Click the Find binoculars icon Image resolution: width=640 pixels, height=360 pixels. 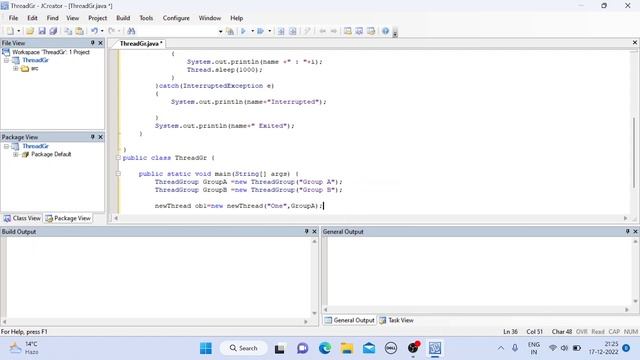click(131, 31)
